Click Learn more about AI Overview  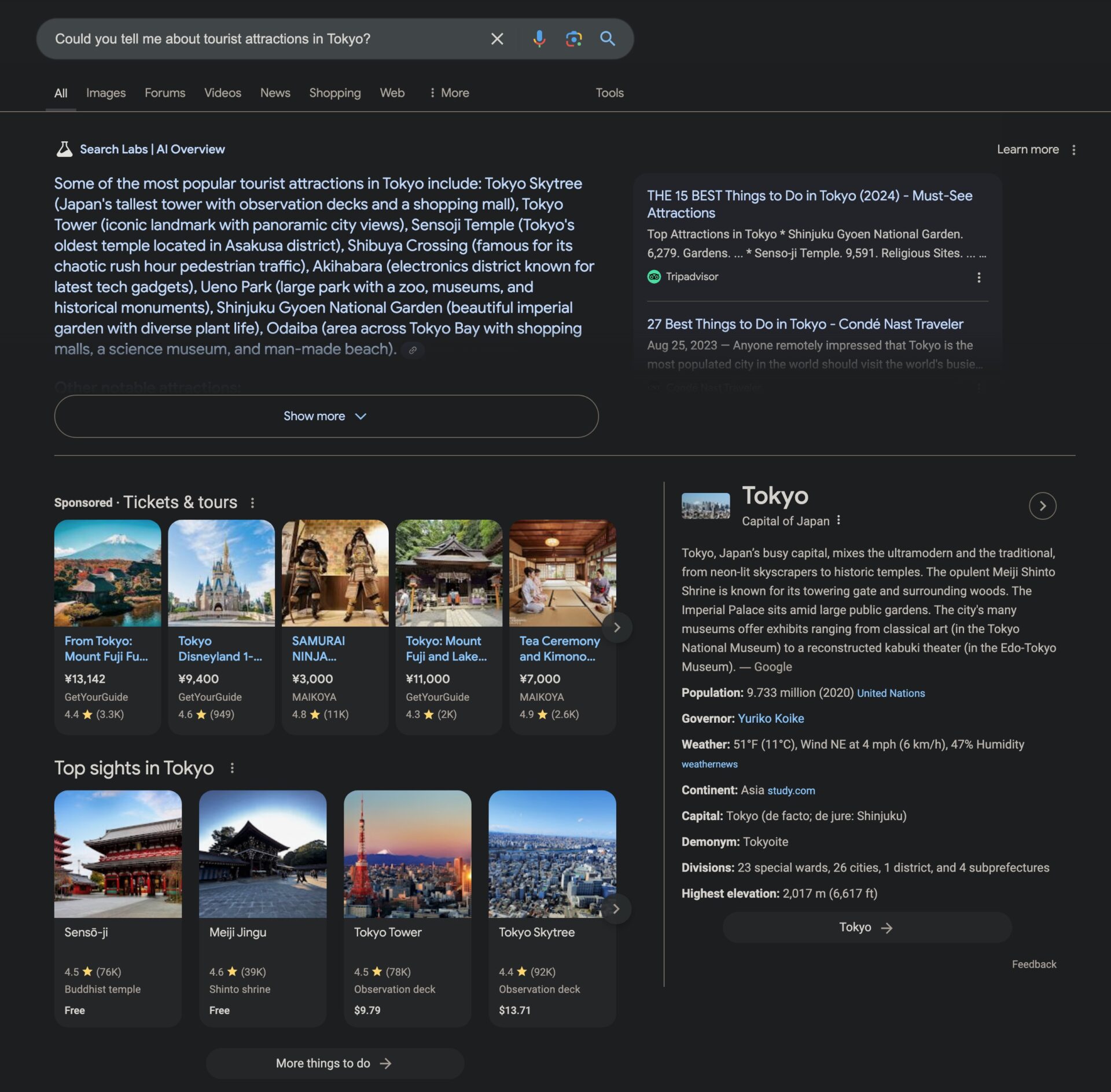(x=1028, y=149)
